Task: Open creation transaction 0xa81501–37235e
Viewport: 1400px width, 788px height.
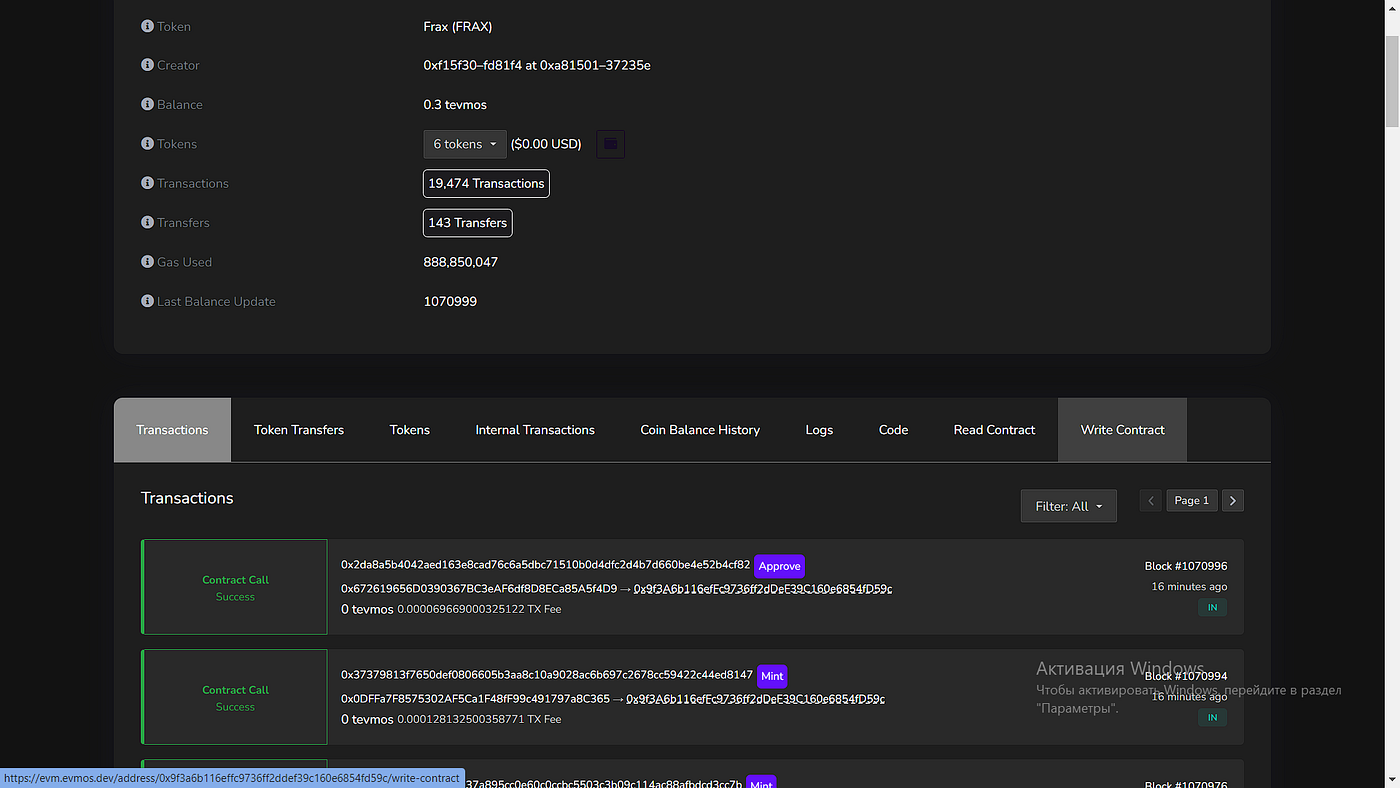Action: (x=595, y=65)
